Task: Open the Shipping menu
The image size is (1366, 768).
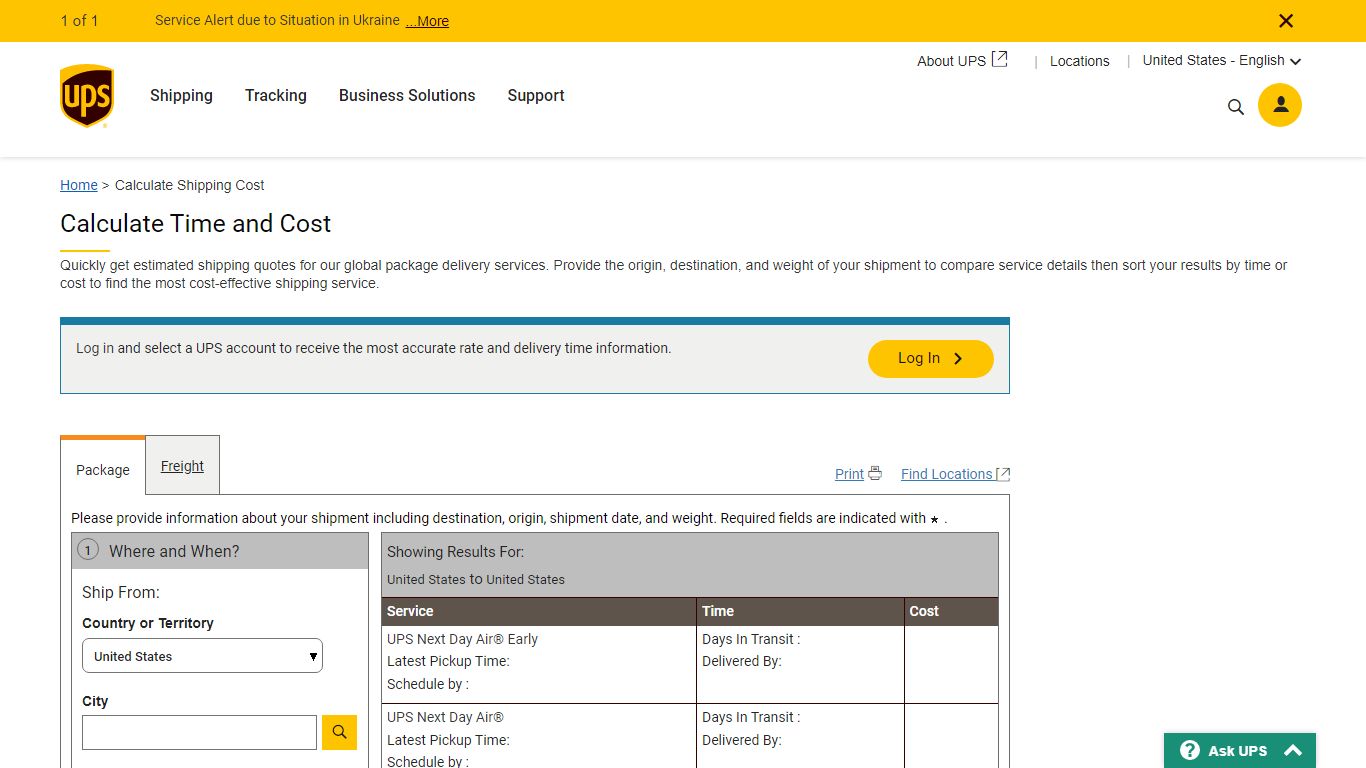Action: (181, 96)
